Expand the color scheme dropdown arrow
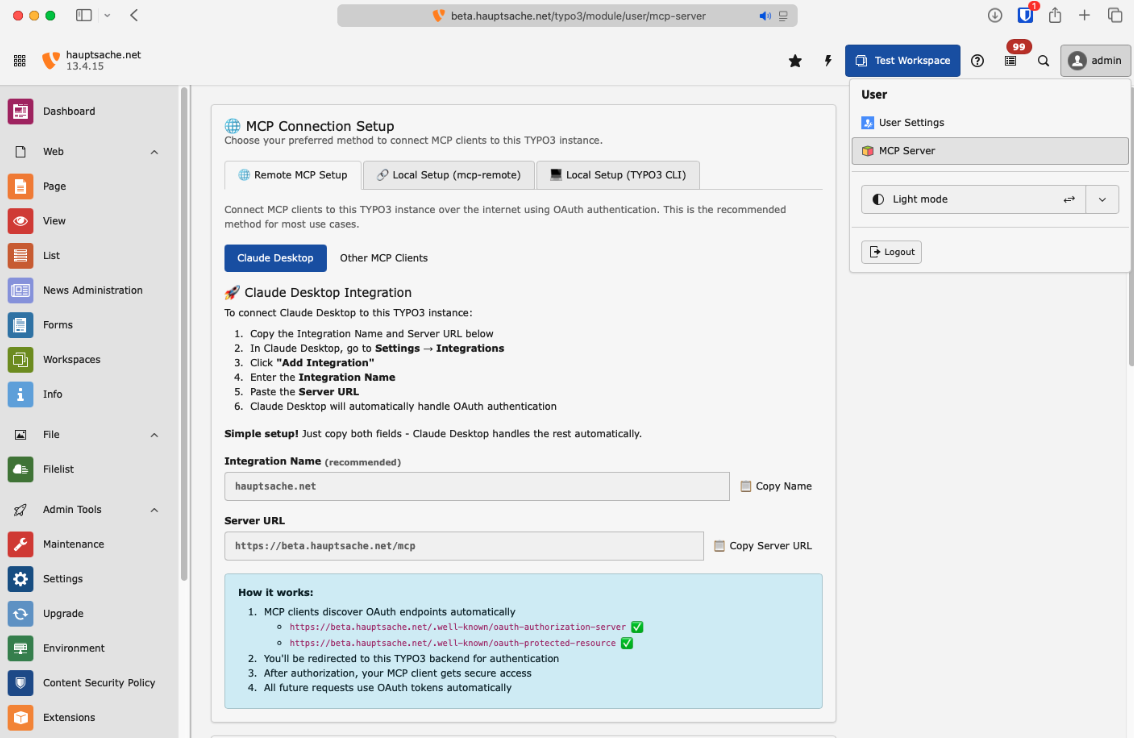This screenshot has width=1134, height=738. tap(1102, 199)
